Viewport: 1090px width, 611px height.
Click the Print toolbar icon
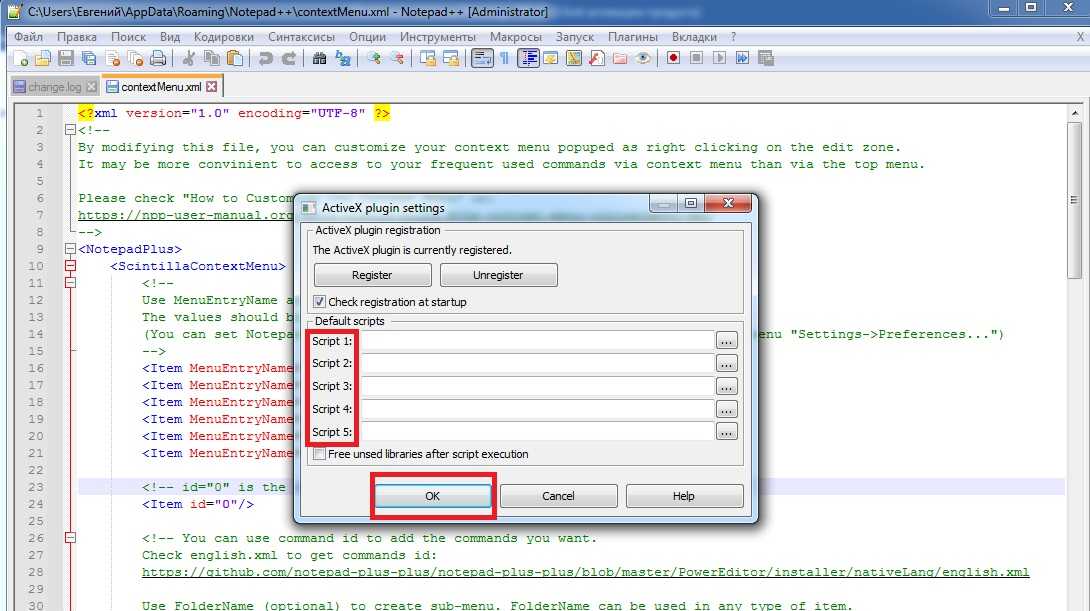tap(158, 59)
